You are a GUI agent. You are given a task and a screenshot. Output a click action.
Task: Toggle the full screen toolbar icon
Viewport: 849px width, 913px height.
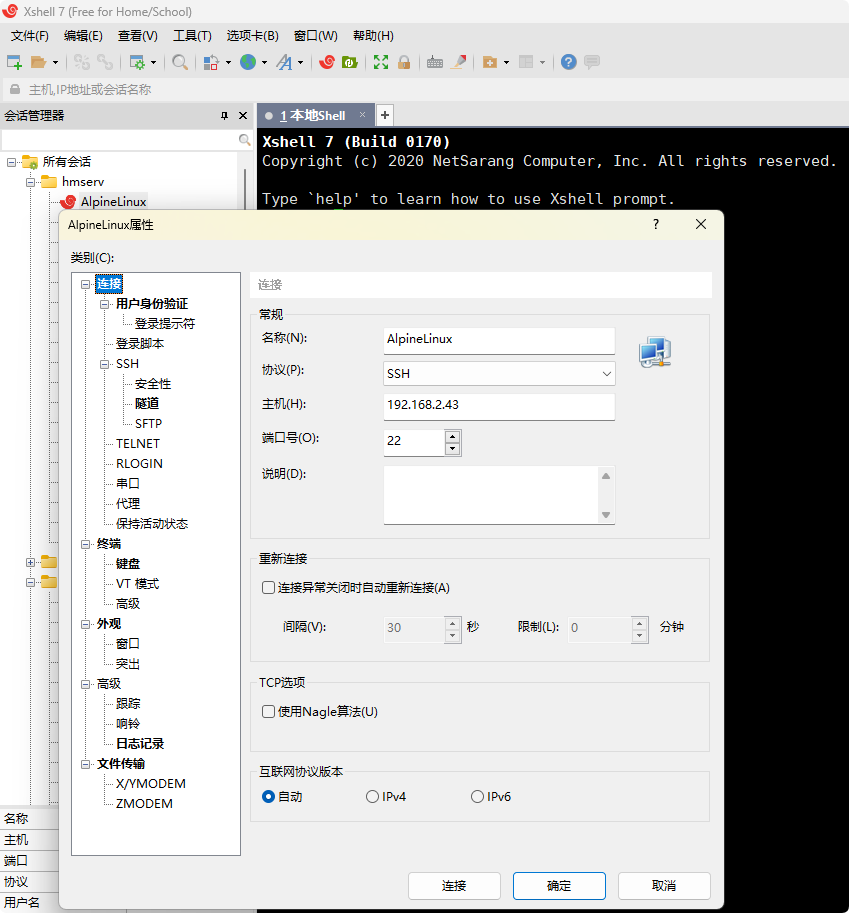[x=380, y=62]
